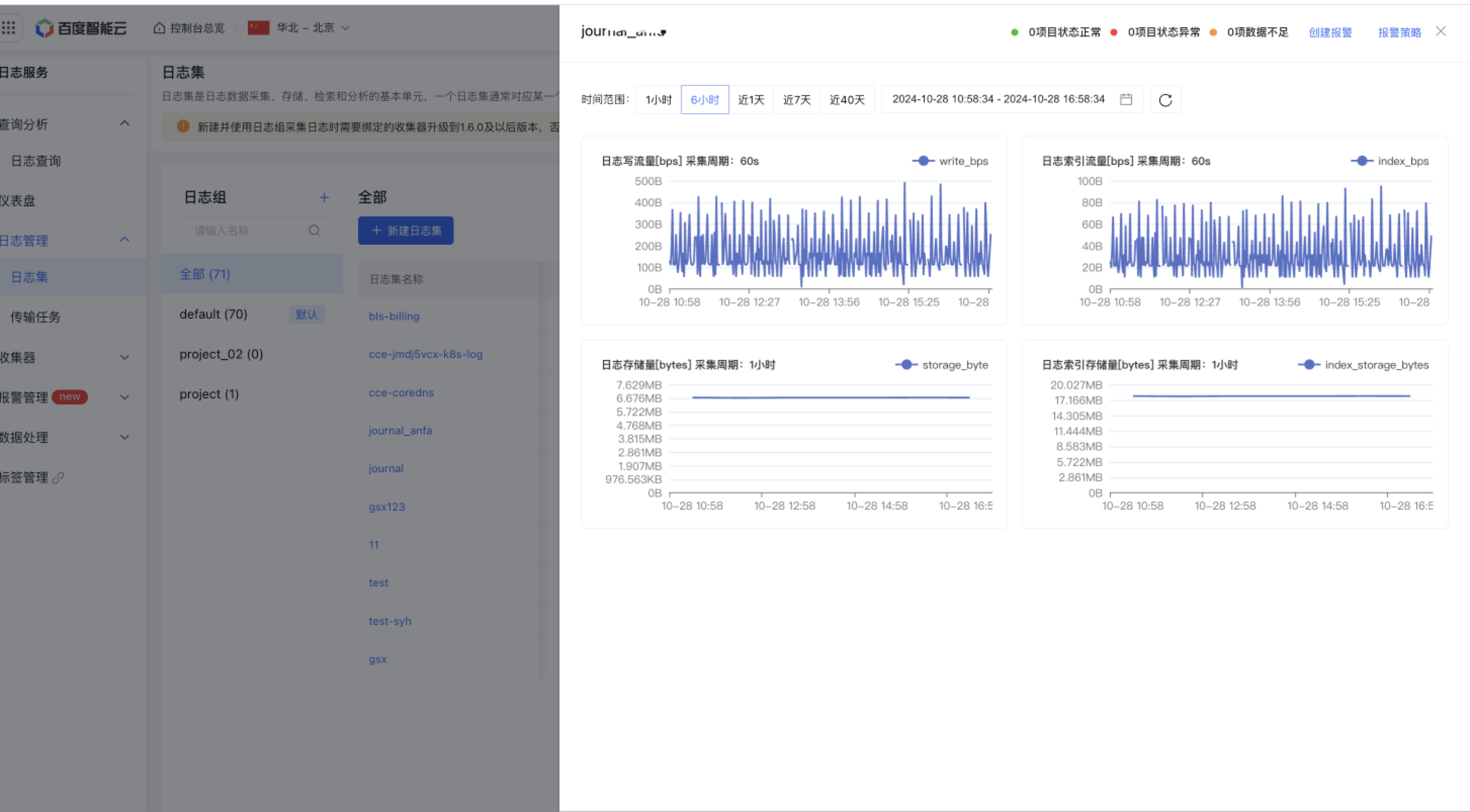This screenshot has width=1470, height=812.
Task: Expand the 数据处理 menu section
Action: [124, 437]
